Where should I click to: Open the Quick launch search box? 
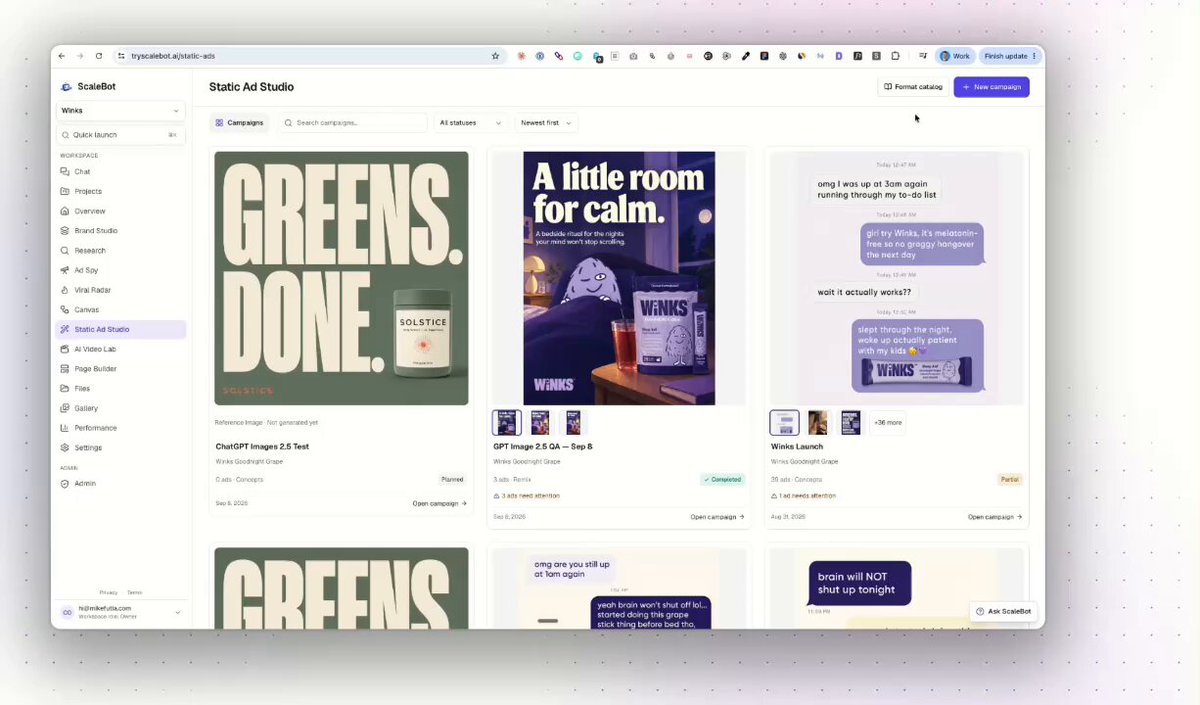click(x=121, y=134)
